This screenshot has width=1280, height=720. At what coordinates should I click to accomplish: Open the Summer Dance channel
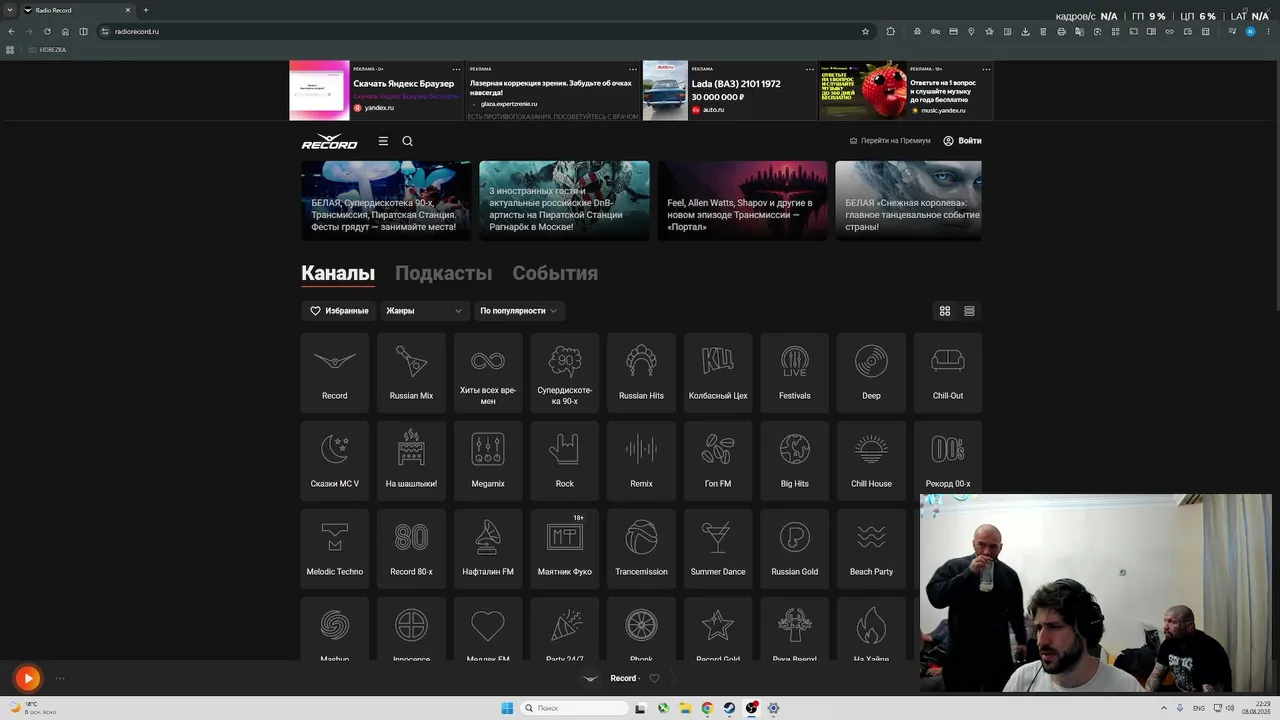click(718, 549)
